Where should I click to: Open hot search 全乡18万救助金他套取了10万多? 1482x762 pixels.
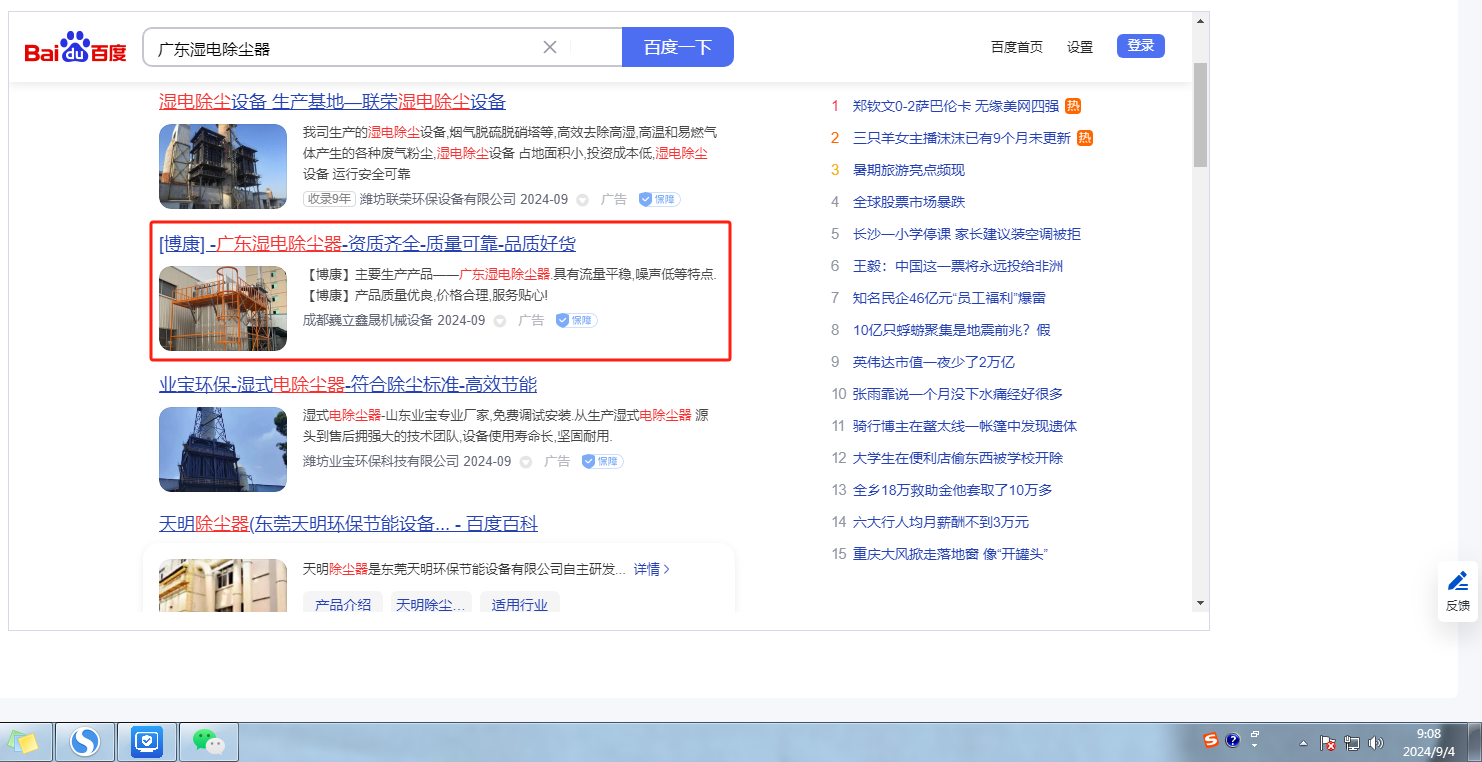953,490
